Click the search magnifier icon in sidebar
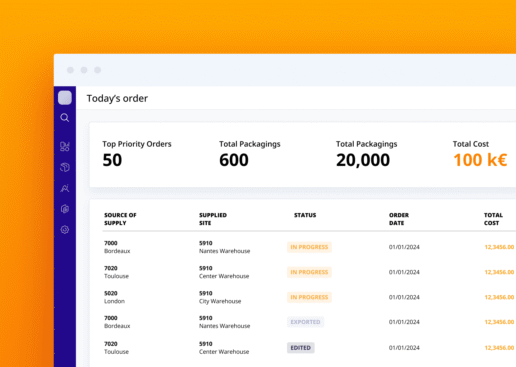 65,118
